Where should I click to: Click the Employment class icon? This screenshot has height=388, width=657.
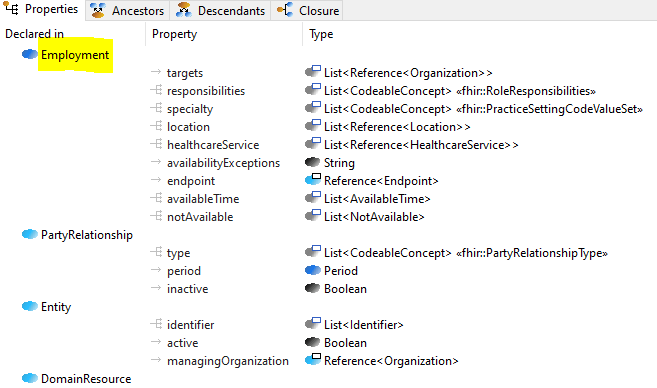(30, 54)
